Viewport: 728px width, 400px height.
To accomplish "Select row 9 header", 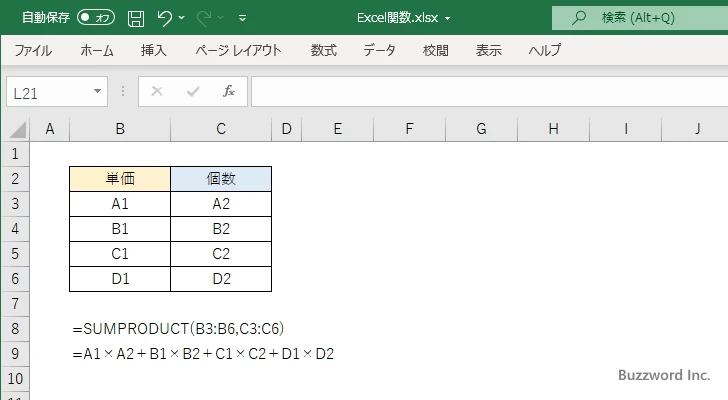I will pos(15,354).
